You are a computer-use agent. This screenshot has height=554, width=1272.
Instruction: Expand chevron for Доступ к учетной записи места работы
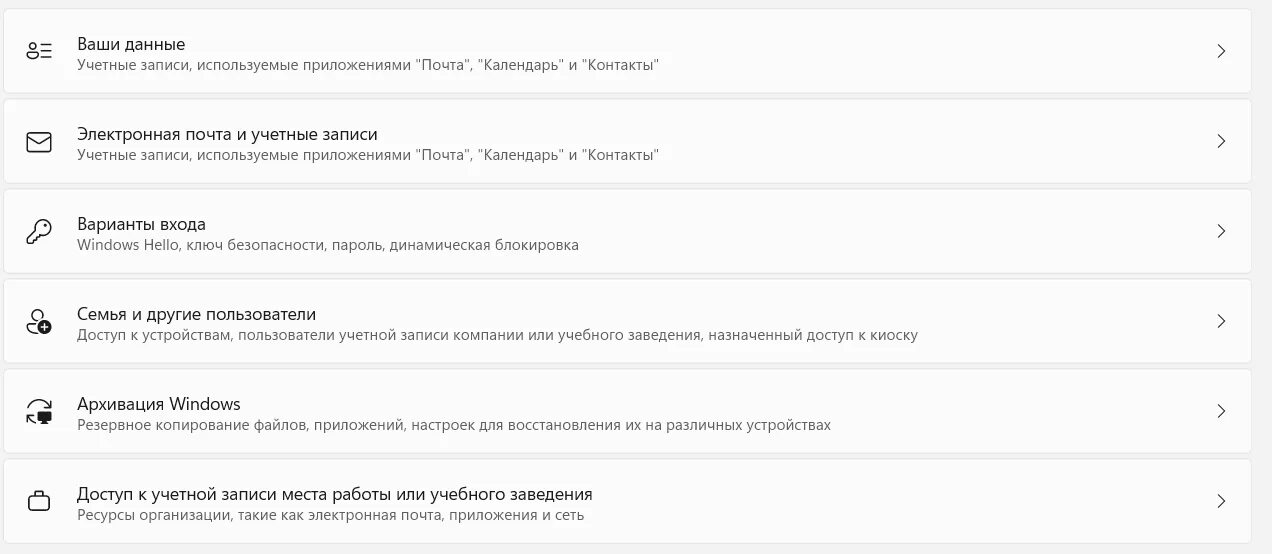(x=1221, y=501)
